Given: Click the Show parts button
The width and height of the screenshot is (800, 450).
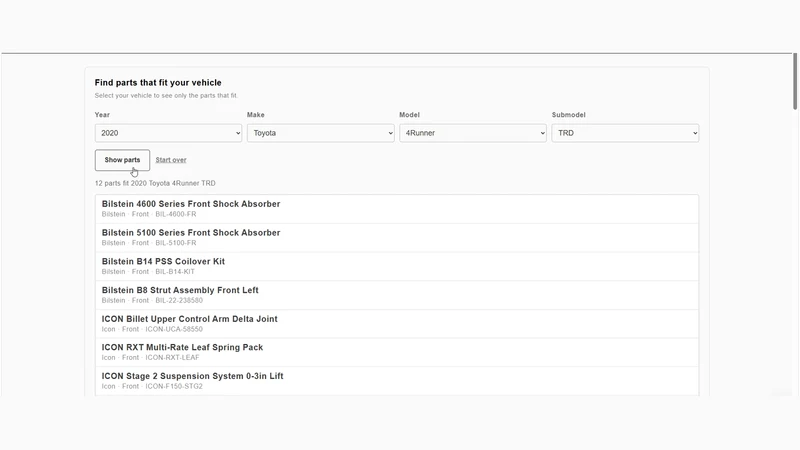Looking at the screenshot, I should (122, 160).
